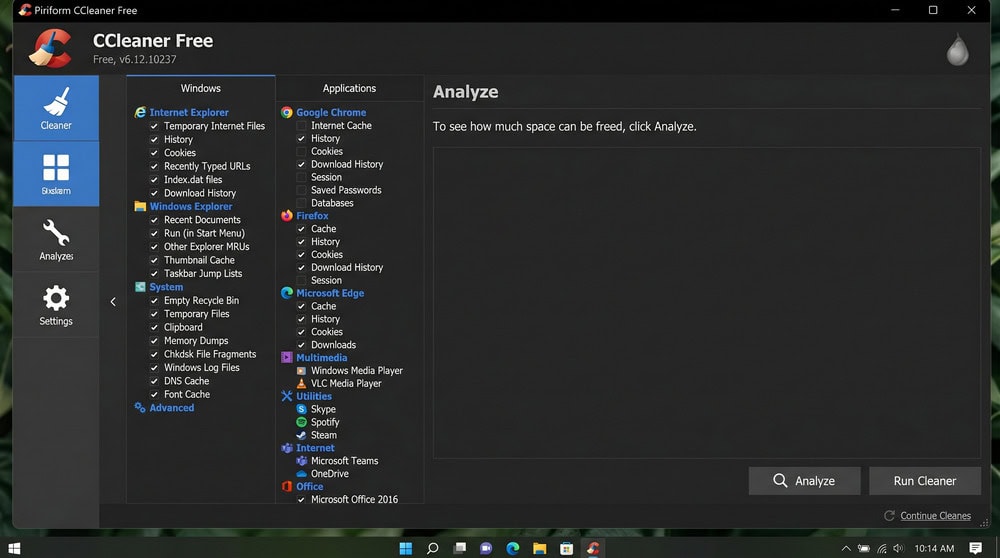
Task: Click the empty analysis results area
Action: (707, 303)
